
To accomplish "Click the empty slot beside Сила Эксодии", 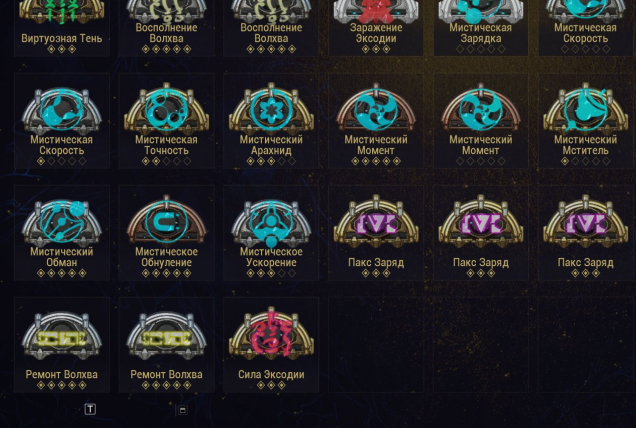I will pos(376,345).
